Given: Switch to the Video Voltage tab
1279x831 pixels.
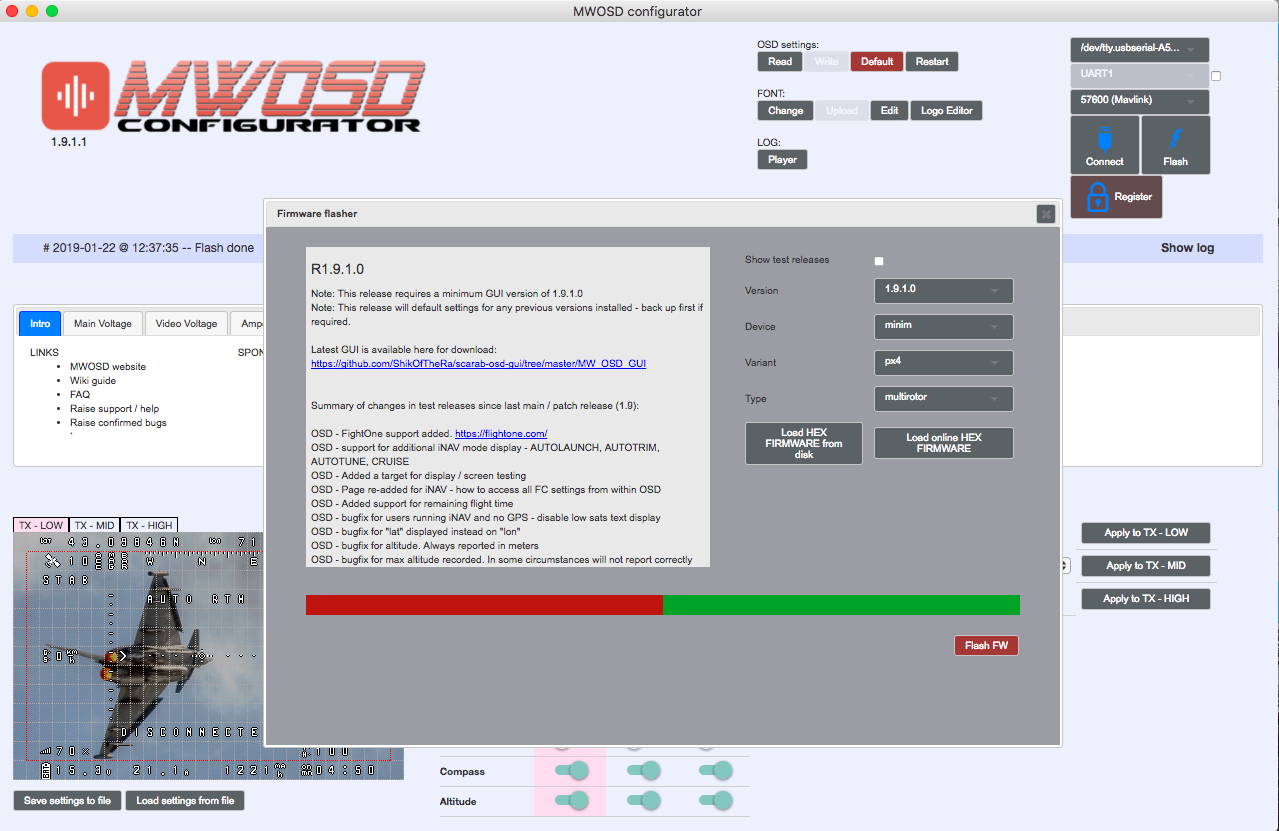Looking at the screenshot, I should pos(186,324).
